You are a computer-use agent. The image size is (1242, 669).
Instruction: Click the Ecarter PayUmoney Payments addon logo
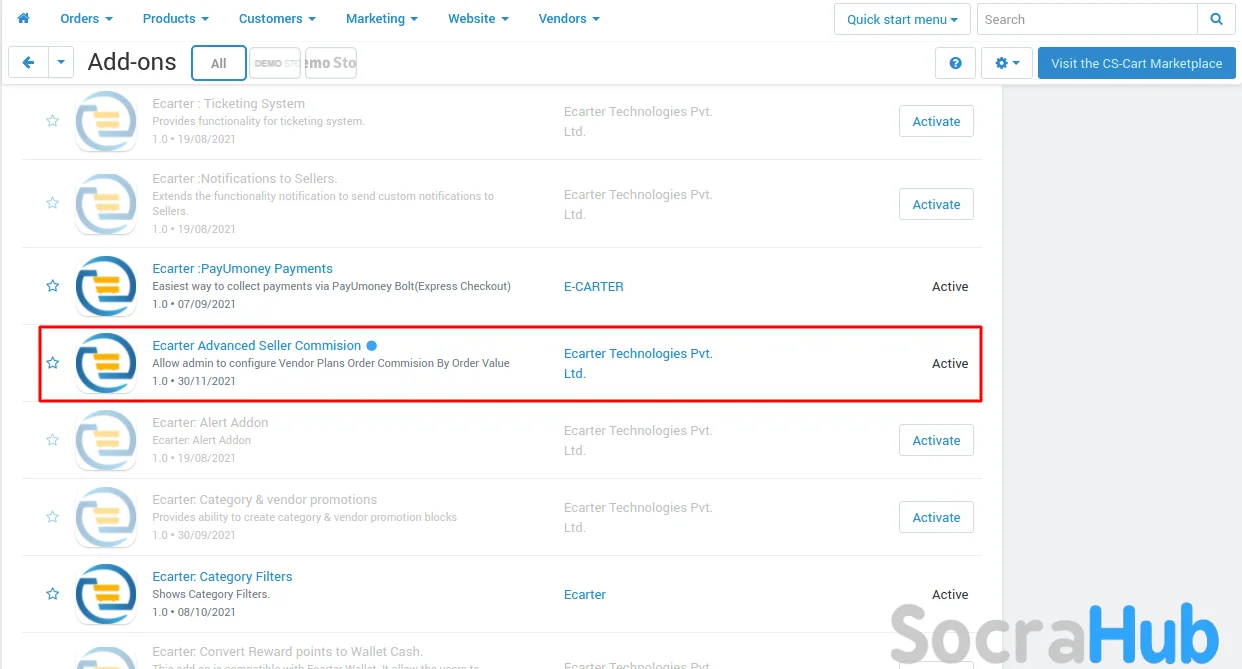tap(106, 286)
